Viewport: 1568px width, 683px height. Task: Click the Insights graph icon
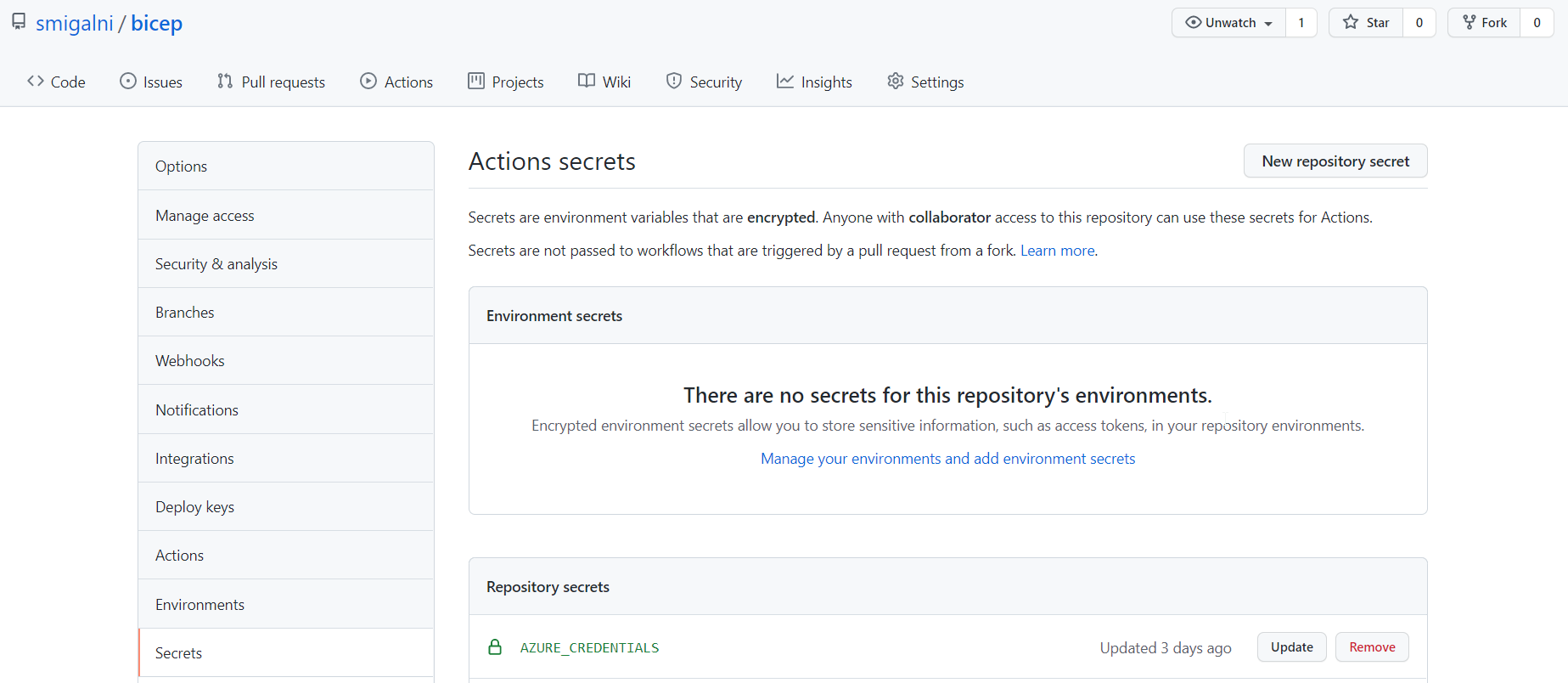coord(785,82)
